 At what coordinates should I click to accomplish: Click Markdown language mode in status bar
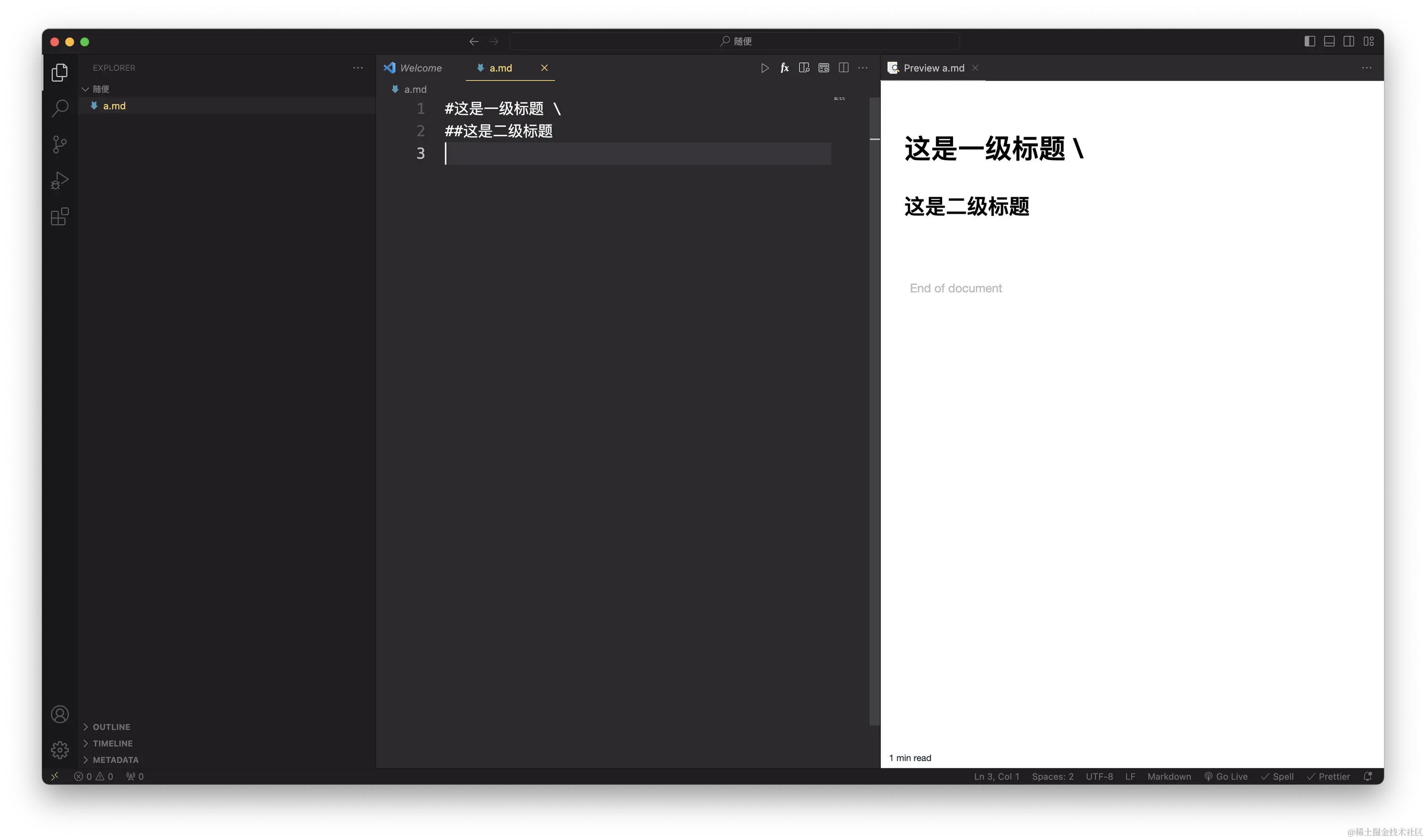click(1169, 777)
